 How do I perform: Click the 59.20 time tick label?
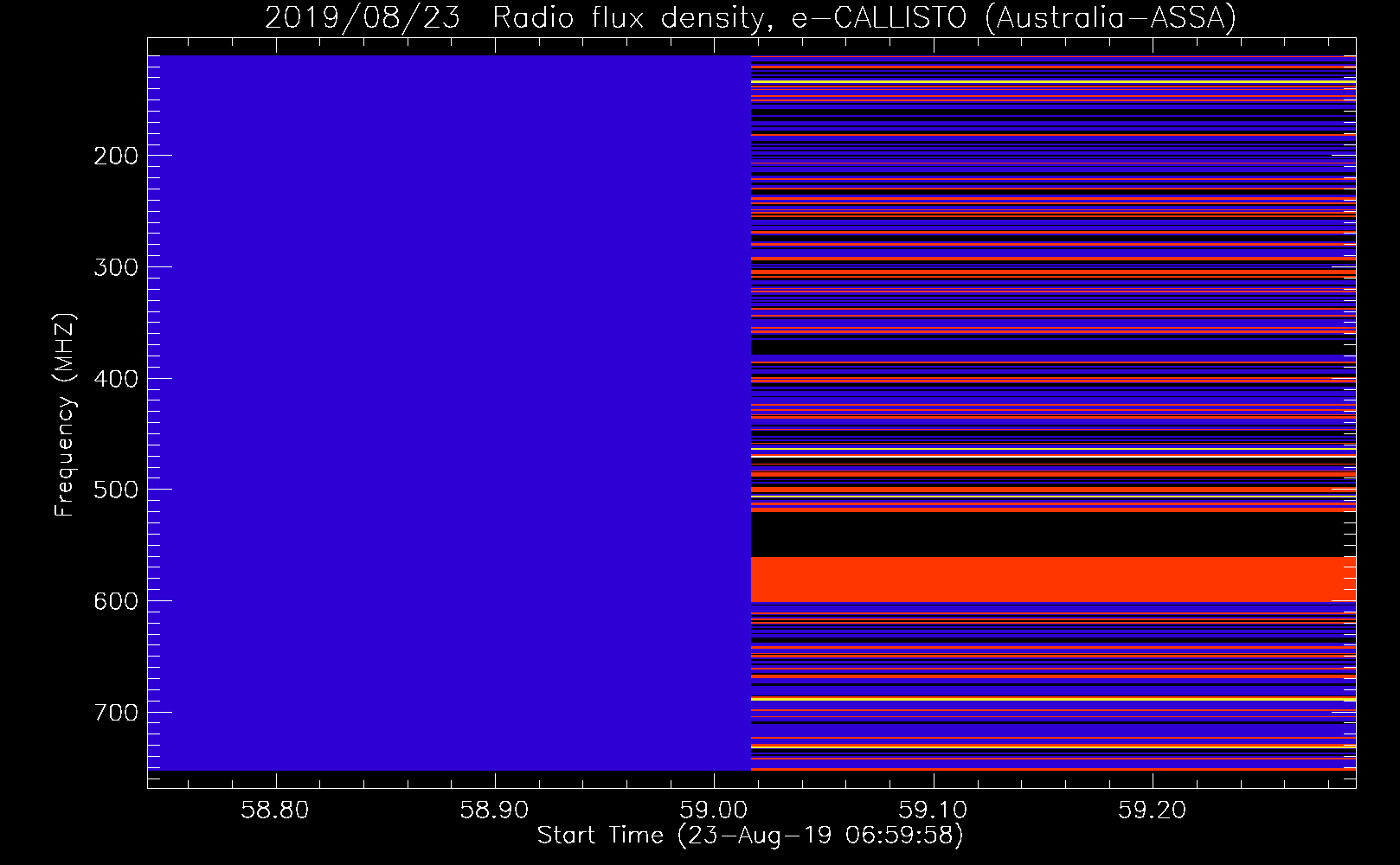pyautogui.click(x=1152, y=811)
